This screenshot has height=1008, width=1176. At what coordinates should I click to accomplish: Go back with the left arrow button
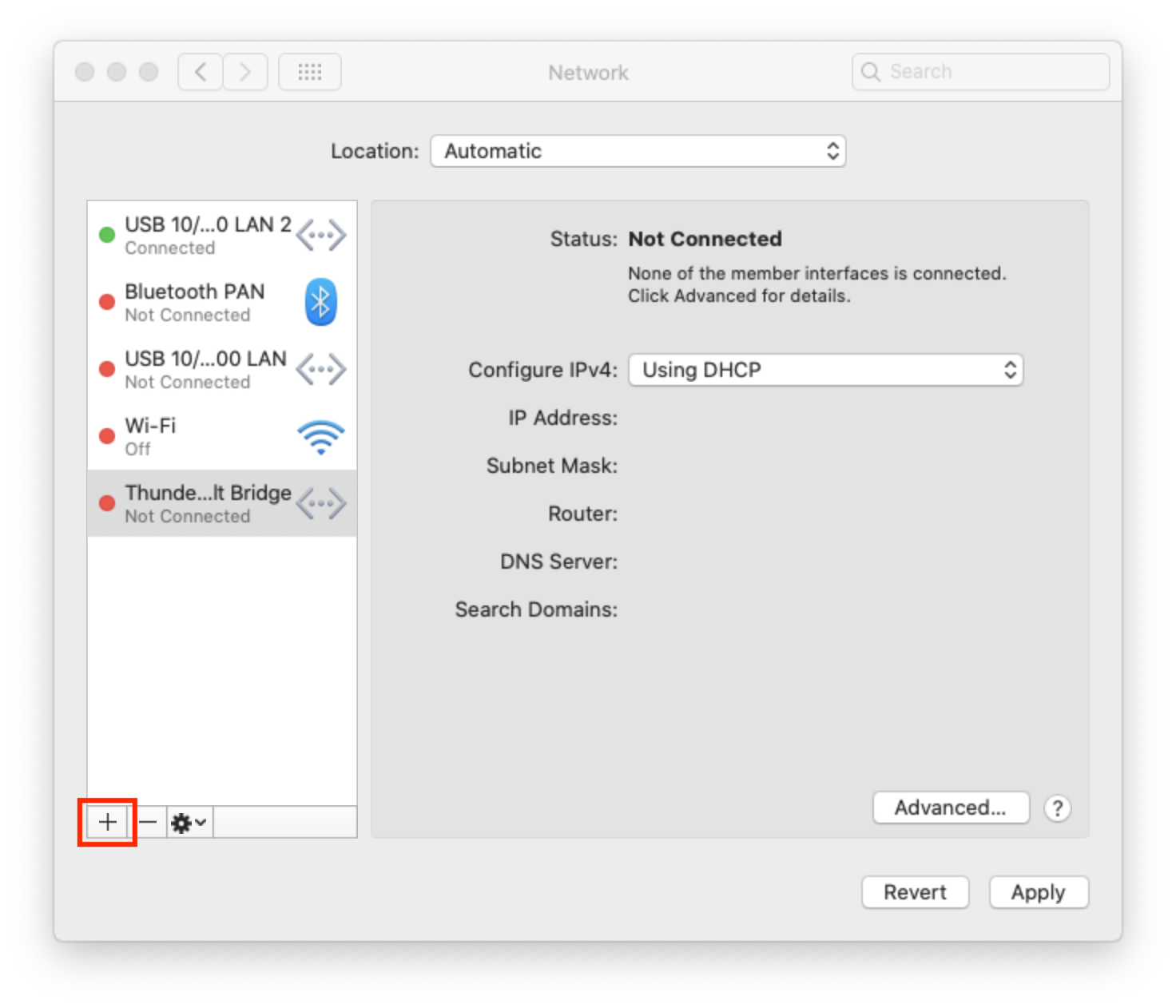[x=201, y=73]
